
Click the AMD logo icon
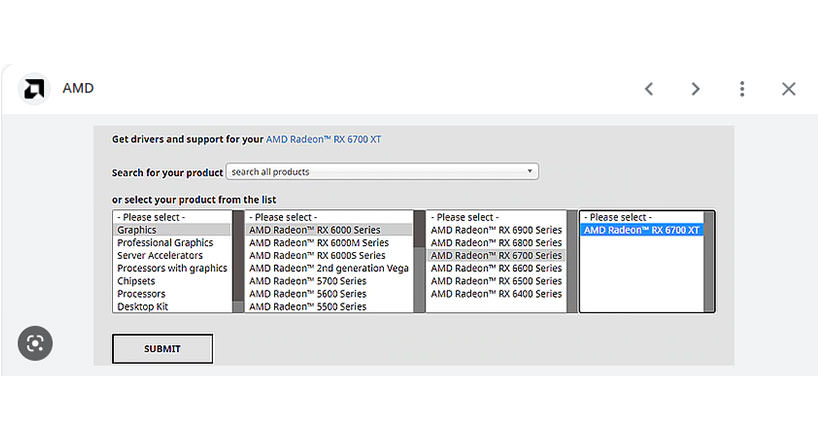pyautogui.click(x=34, y=89)
